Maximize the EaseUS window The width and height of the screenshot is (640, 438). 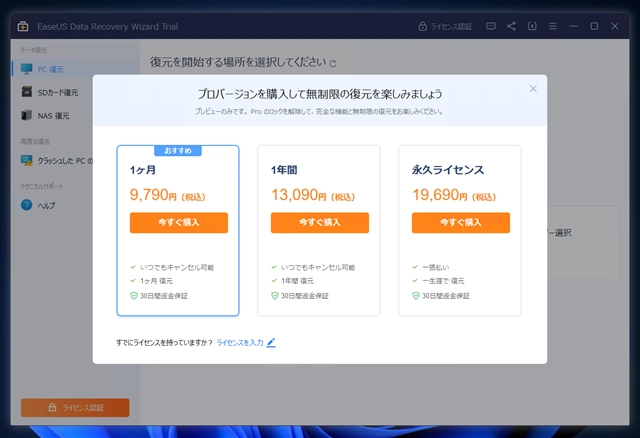point(594,27)
